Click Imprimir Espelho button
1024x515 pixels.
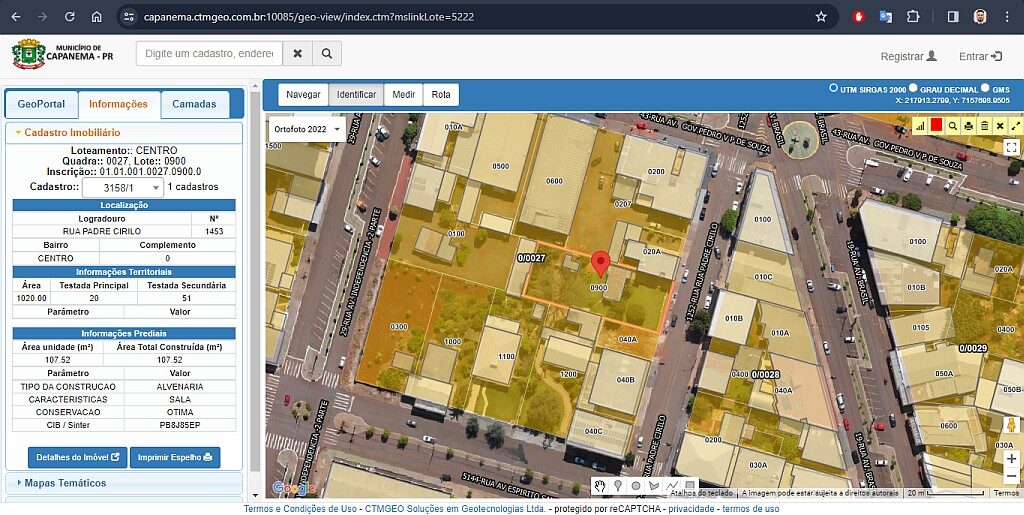pos(175,457)
